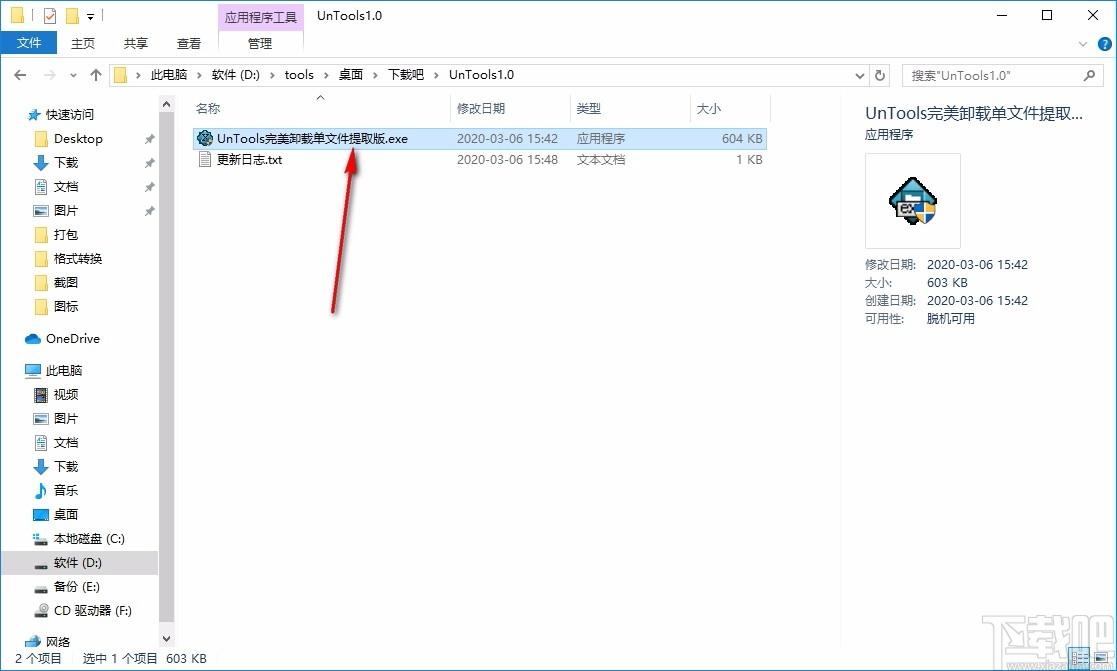The image size is (1117, 671).
Task: Open address bar history dropdown
Action: click(860, 76)
